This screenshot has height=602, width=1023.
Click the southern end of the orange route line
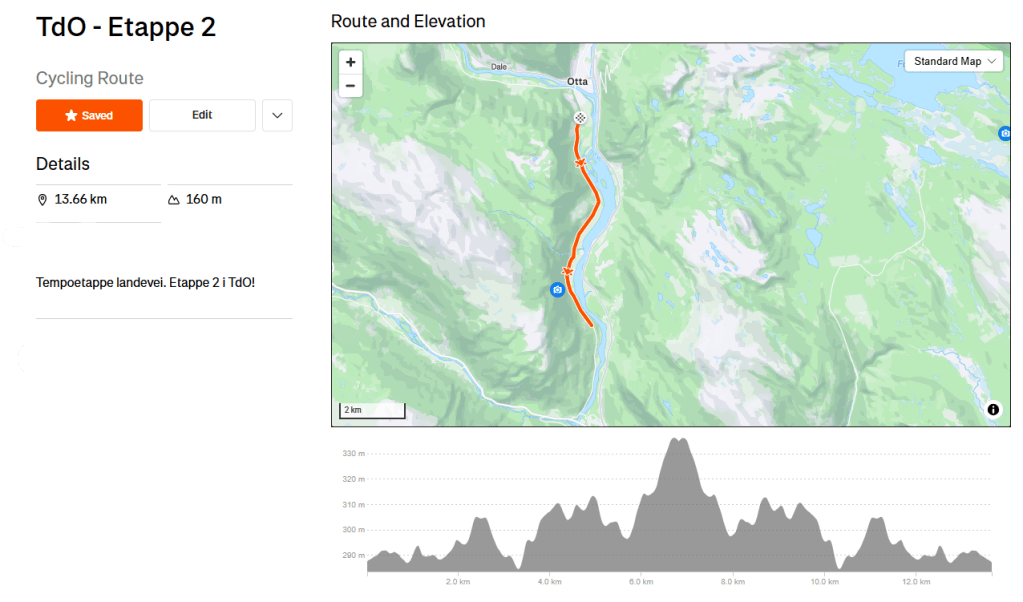[592, 325]
